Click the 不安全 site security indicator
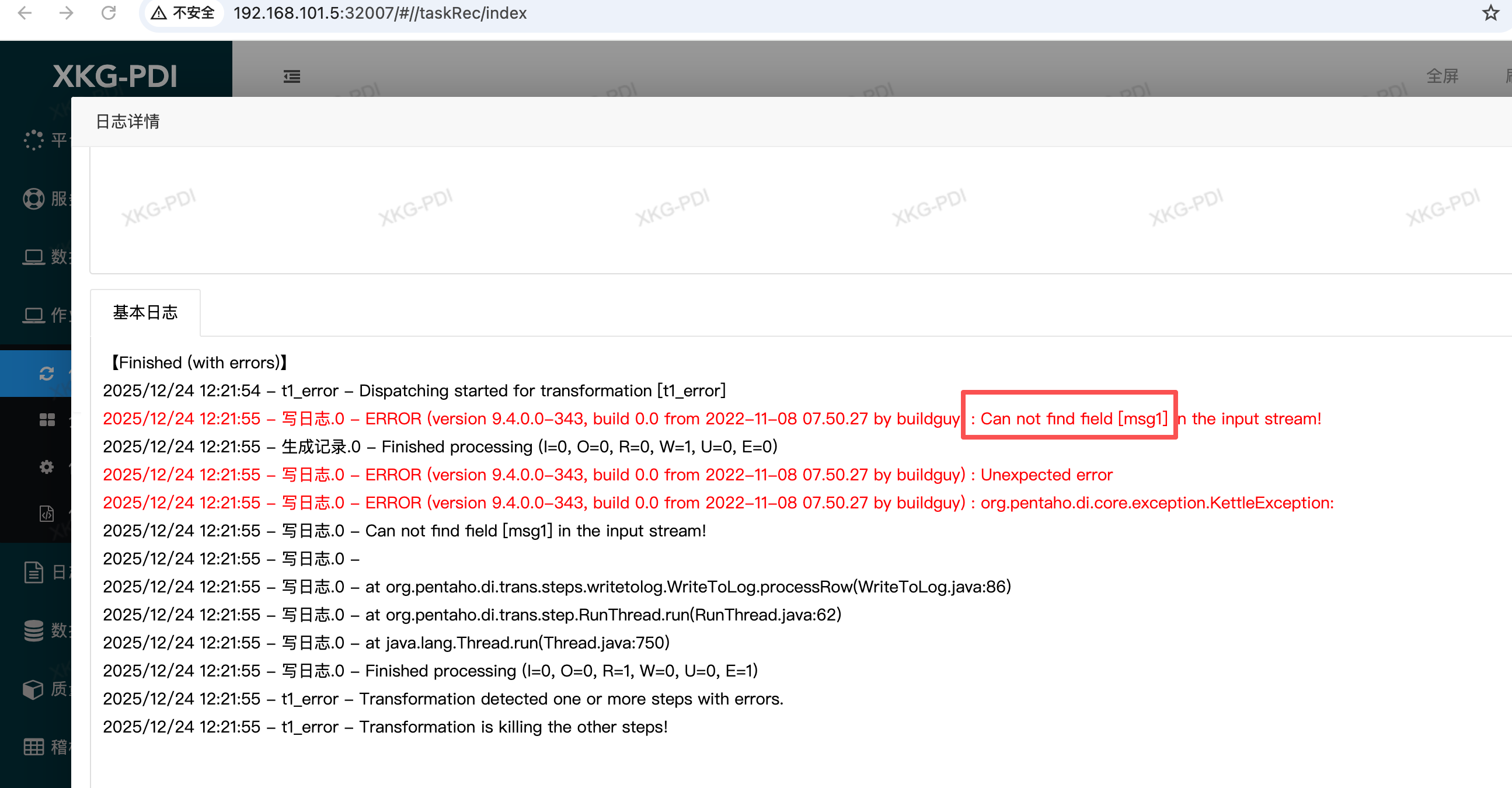The width and height of the screenshot is (1512, 788). point(183,13)
